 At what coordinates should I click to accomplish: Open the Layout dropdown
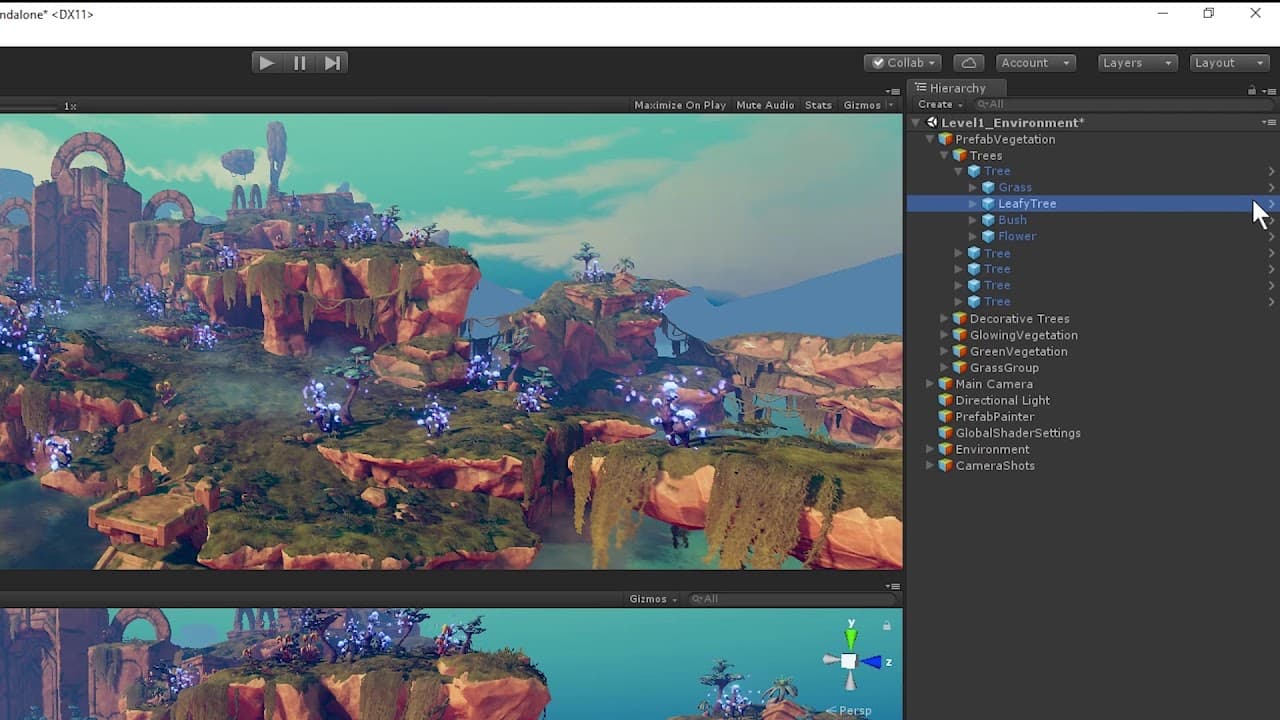pos(1230,62)
